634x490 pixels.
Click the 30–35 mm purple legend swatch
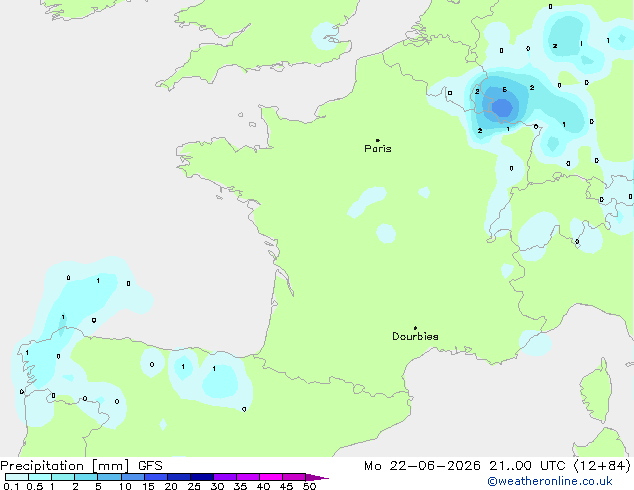(224, 477)
